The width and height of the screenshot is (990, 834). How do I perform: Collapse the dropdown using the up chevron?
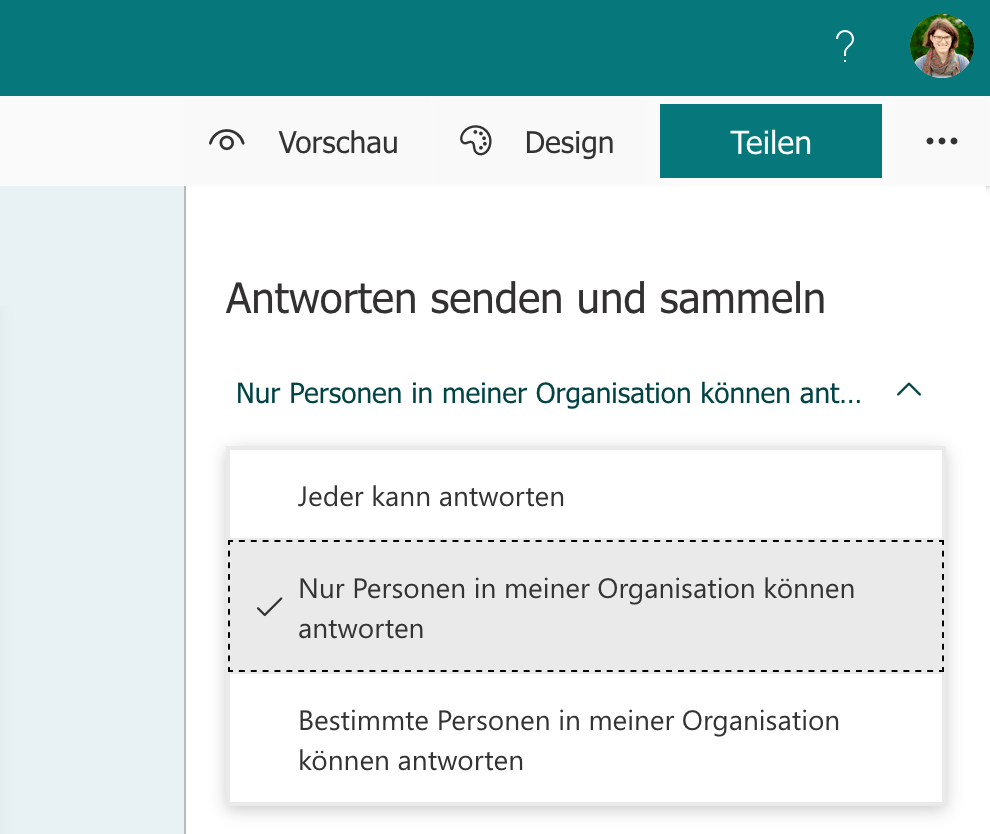pos(908,391)
